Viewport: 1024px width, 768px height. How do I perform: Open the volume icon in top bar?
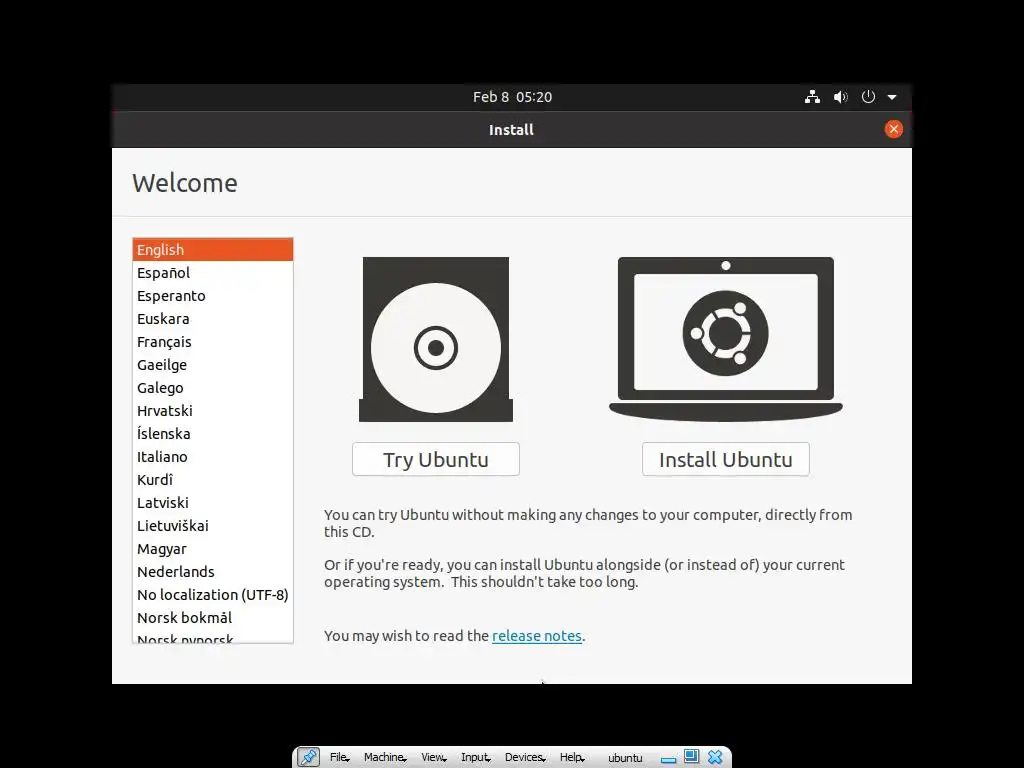(x=840, y=97)
